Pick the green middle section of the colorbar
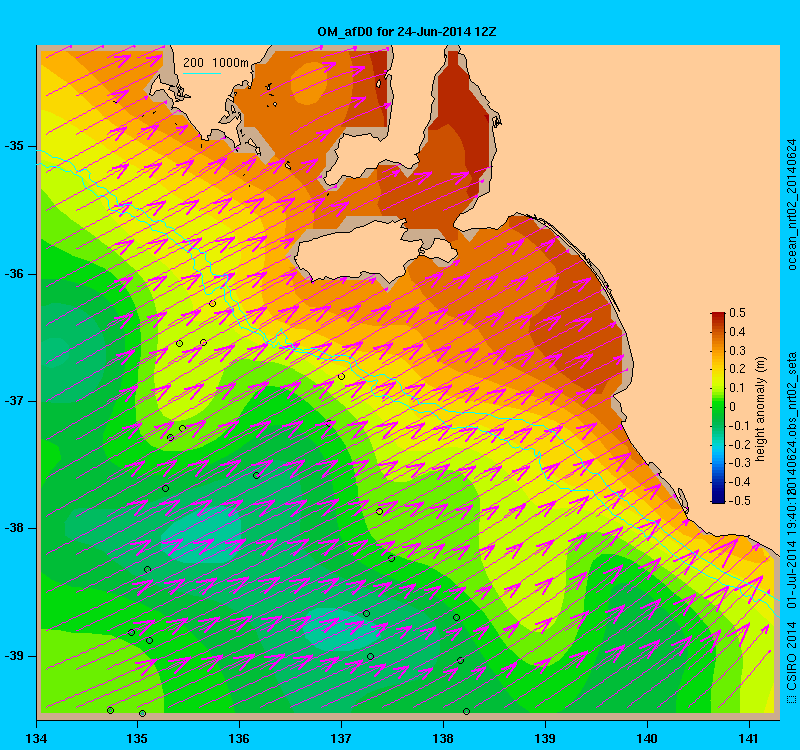Viewport: 800px width, 750px height. tap(718, 408)
